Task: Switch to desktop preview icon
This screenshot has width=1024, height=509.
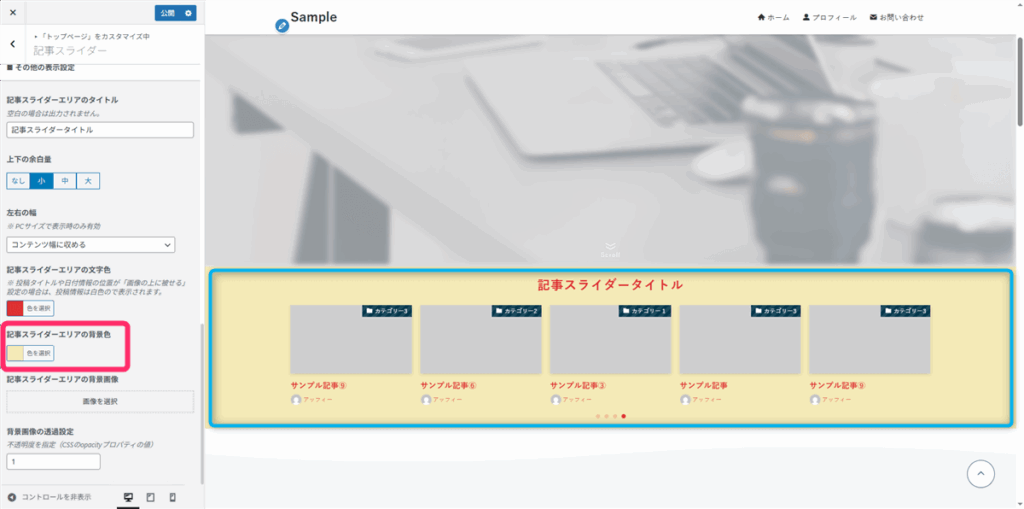Action: coord(129,497)
